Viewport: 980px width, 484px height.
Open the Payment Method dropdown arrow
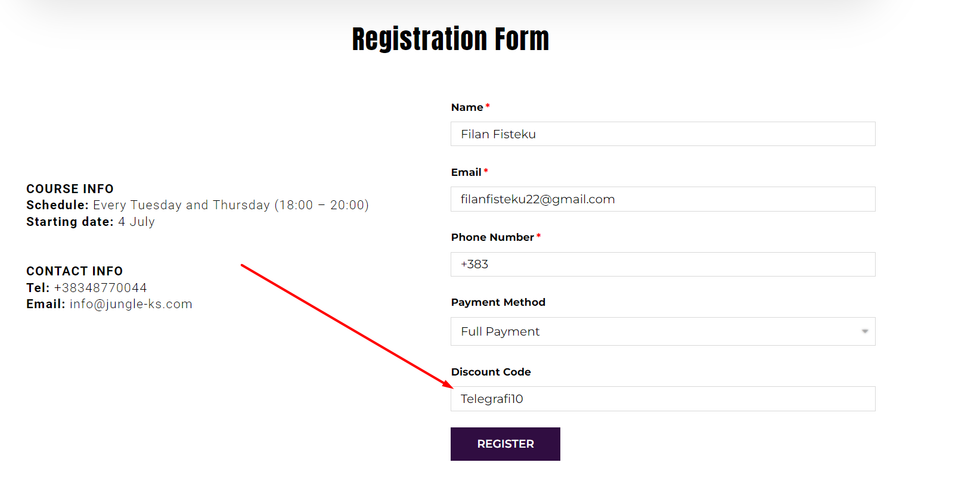point(864,332)
